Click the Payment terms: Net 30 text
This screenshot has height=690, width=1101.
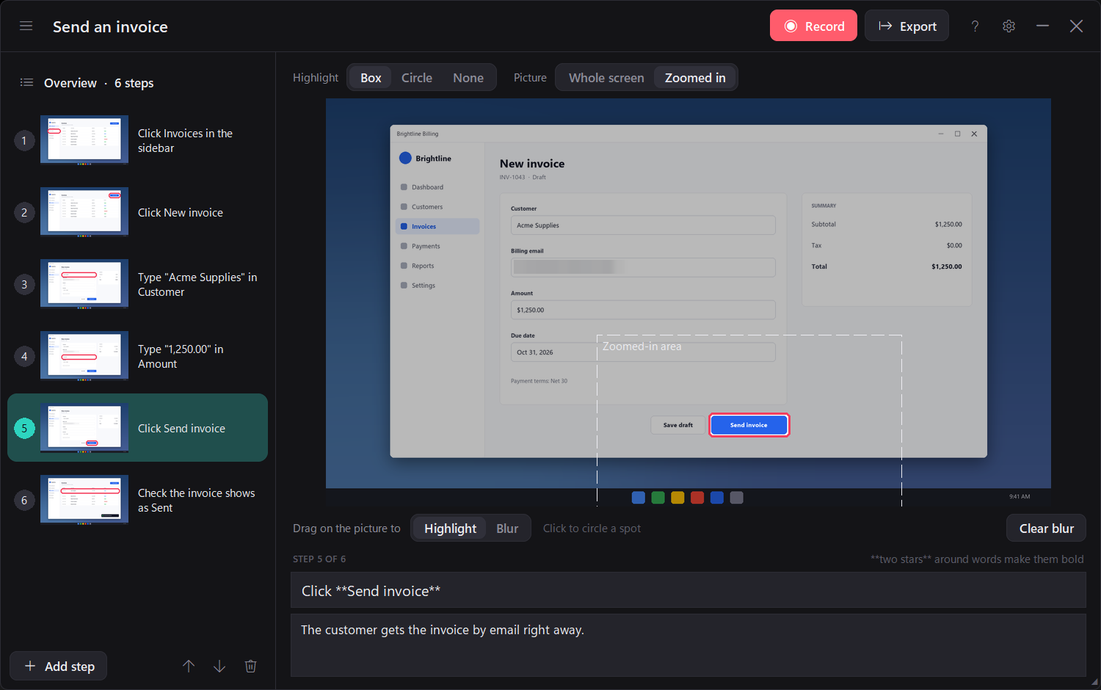pyautogui.click(x=539, y=381)
